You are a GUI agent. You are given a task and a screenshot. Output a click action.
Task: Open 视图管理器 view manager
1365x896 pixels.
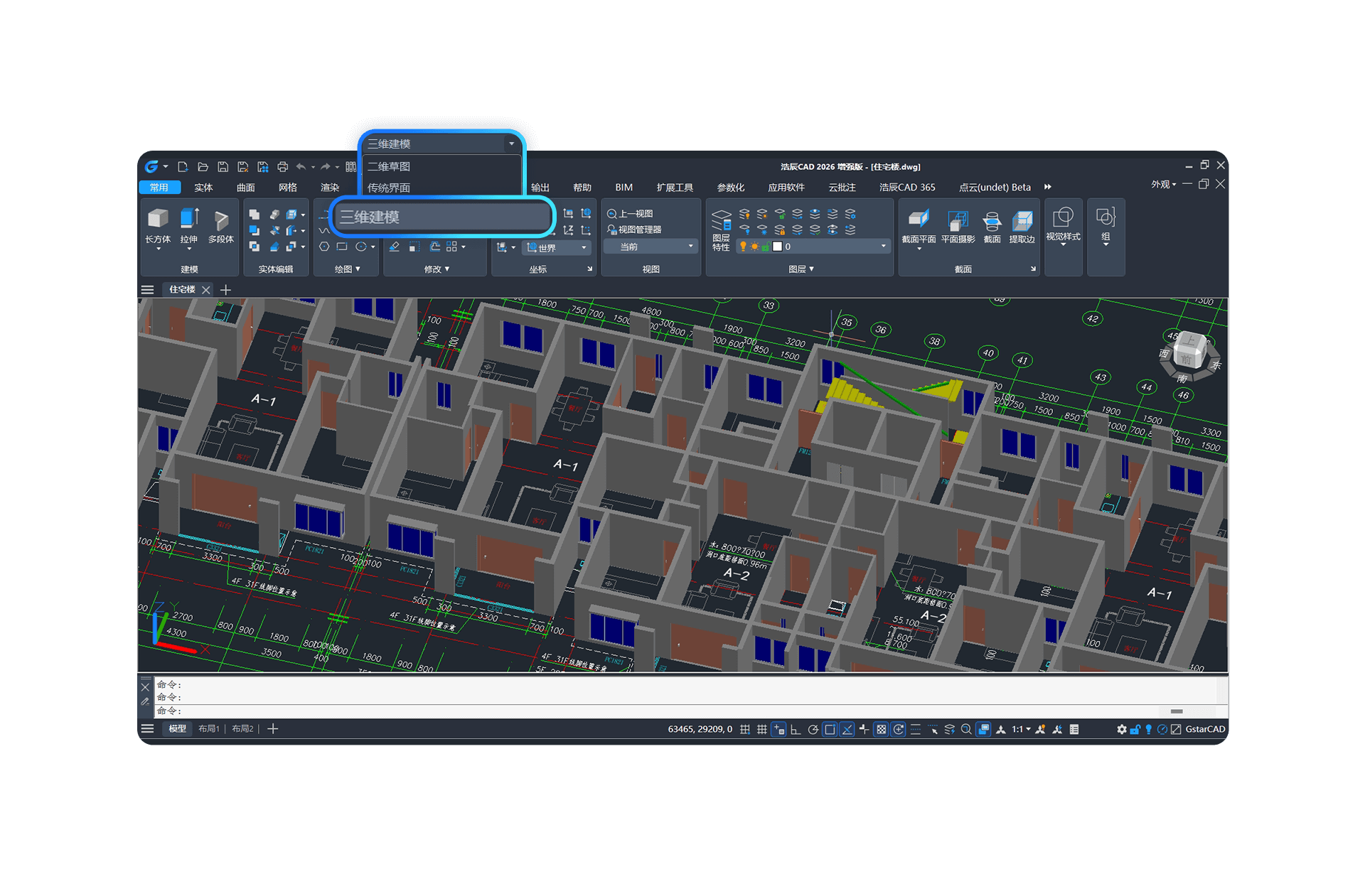pos(634,230)
